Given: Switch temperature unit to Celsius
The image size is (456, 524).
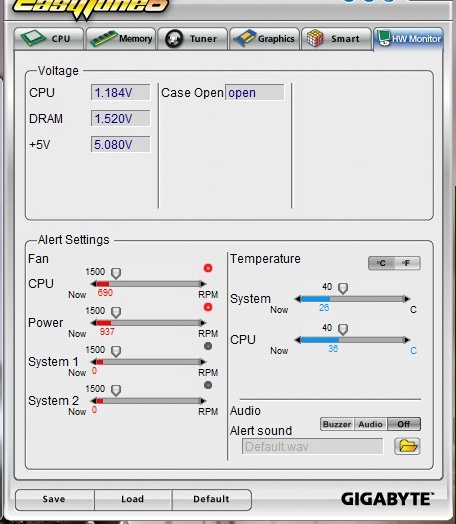Looking at the screenshot, I should pos(381,263).
